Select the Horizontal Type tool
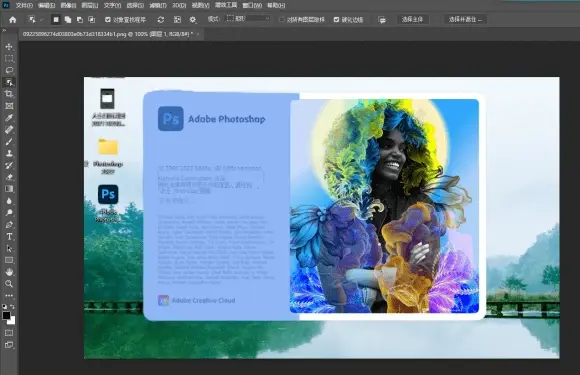The width and height of the screenshot is (580, 375). point(9,236)
